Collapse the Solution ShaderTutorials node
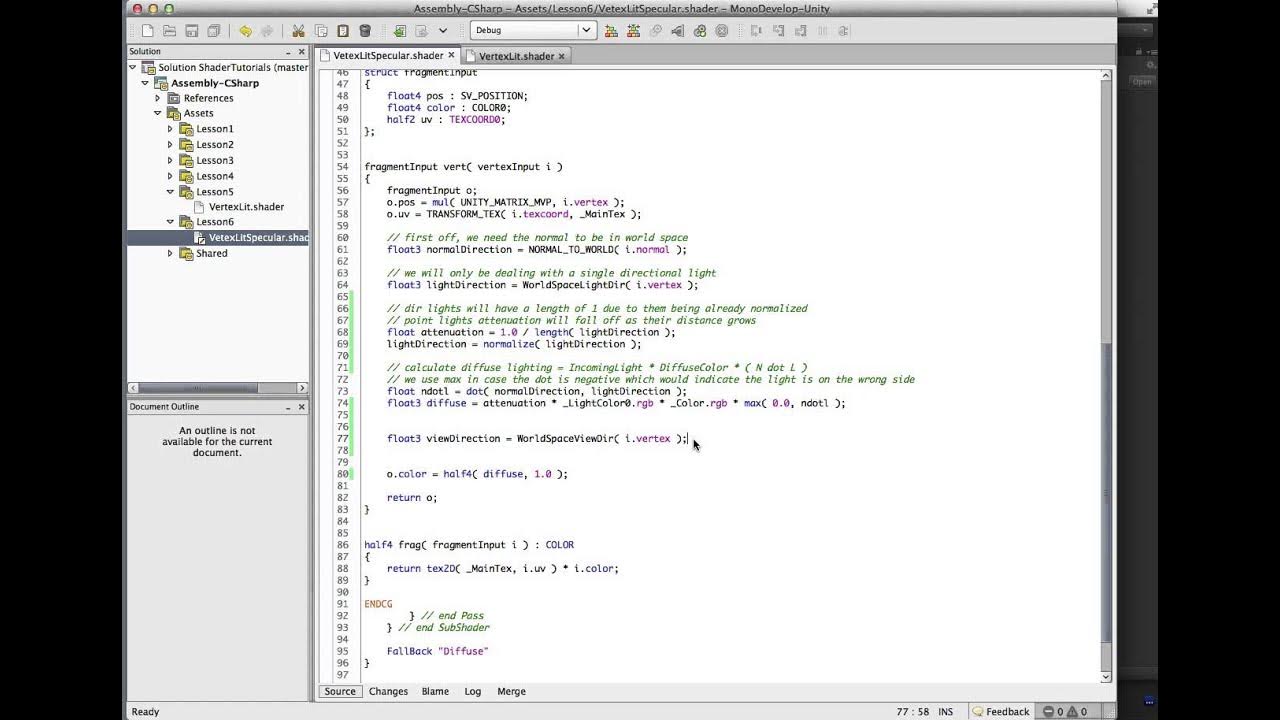This screenshot has width=1280, height=720. click(x=133, y=67)
